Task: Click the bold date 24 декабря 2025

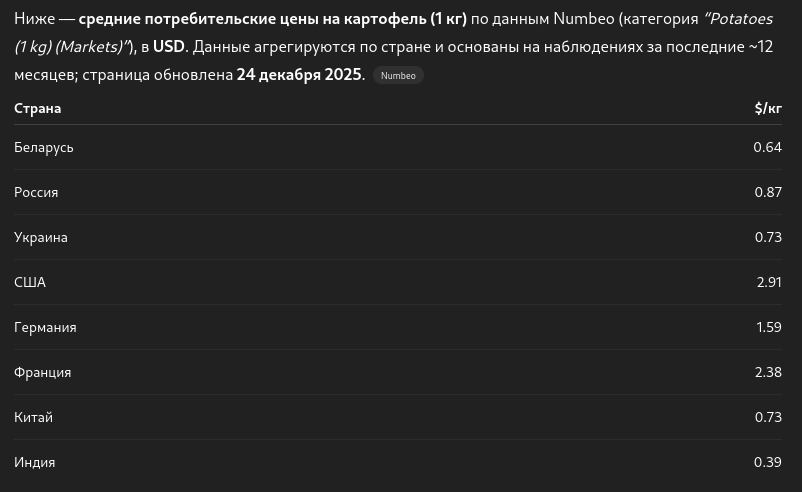Action: (x=300, y=74)
